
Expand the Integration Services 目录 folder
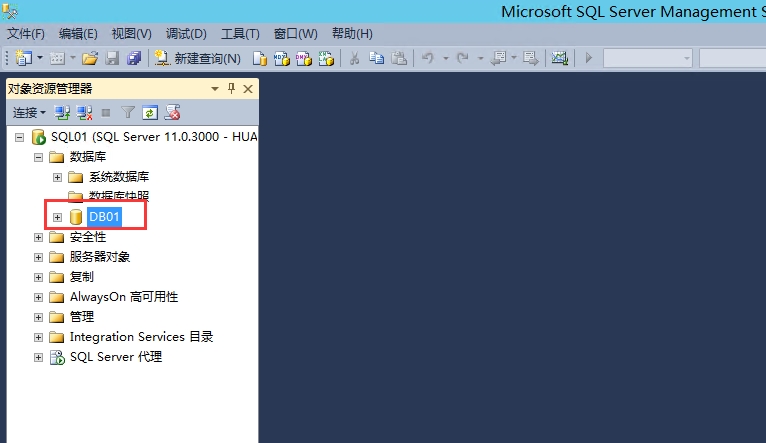coord(39,338)
